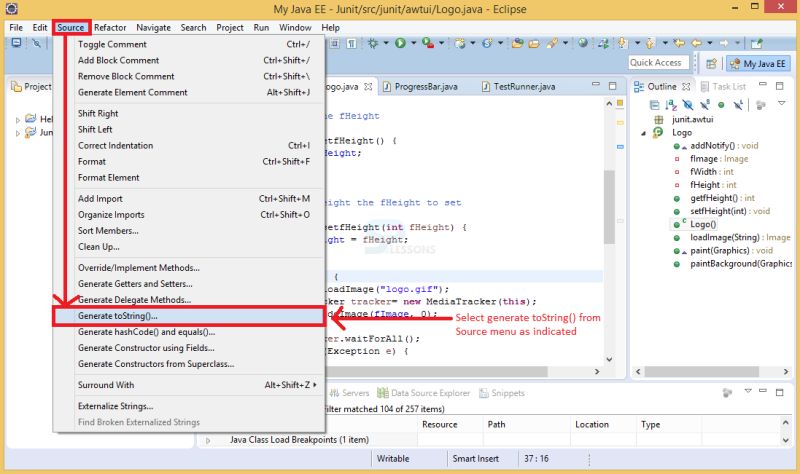Click the My Java EE perspective button
The height and width of the screenshot is (474, 800).
(758, 64)
